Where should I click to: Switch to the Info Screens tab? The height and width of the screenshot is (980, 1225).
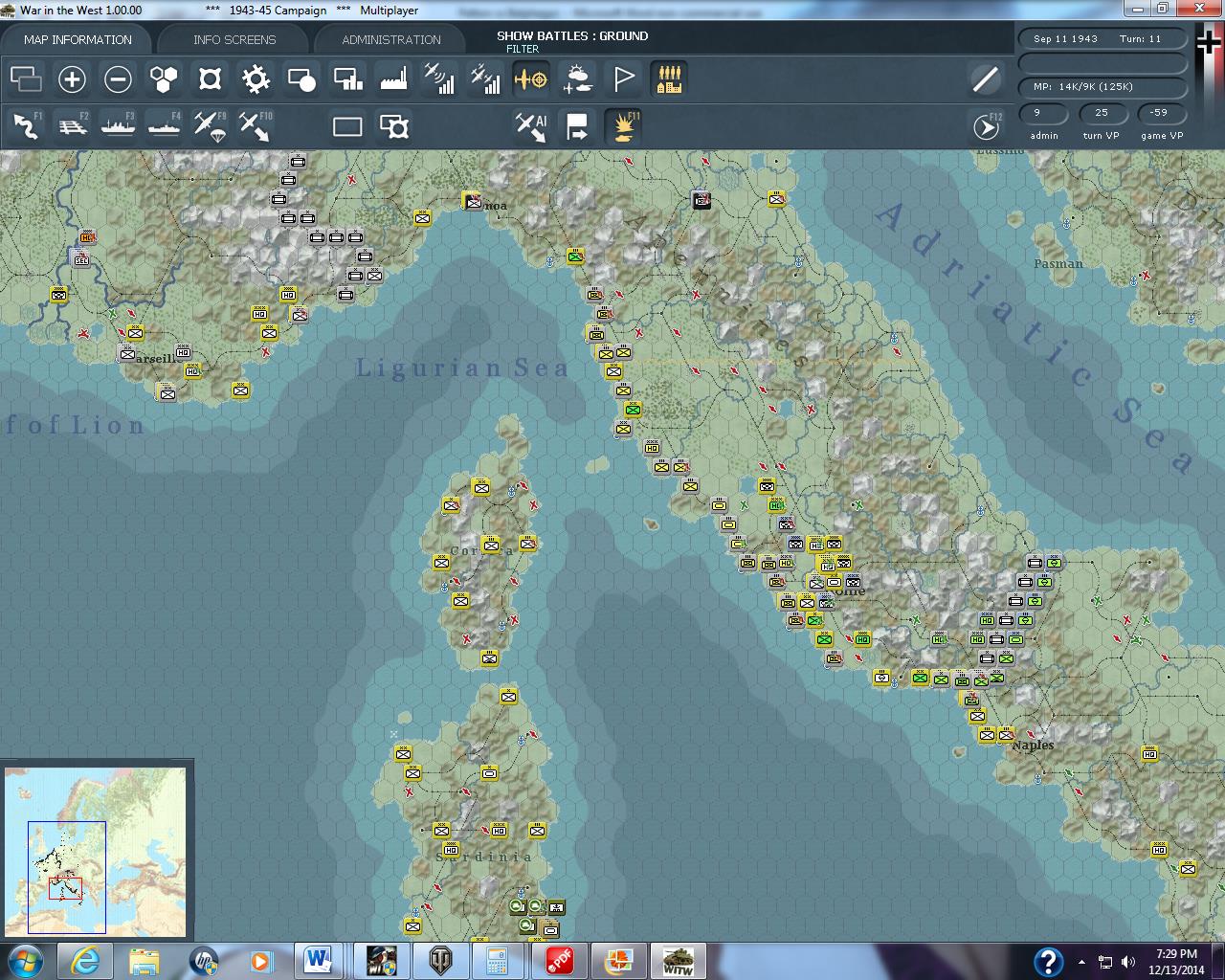coord(234,39)
